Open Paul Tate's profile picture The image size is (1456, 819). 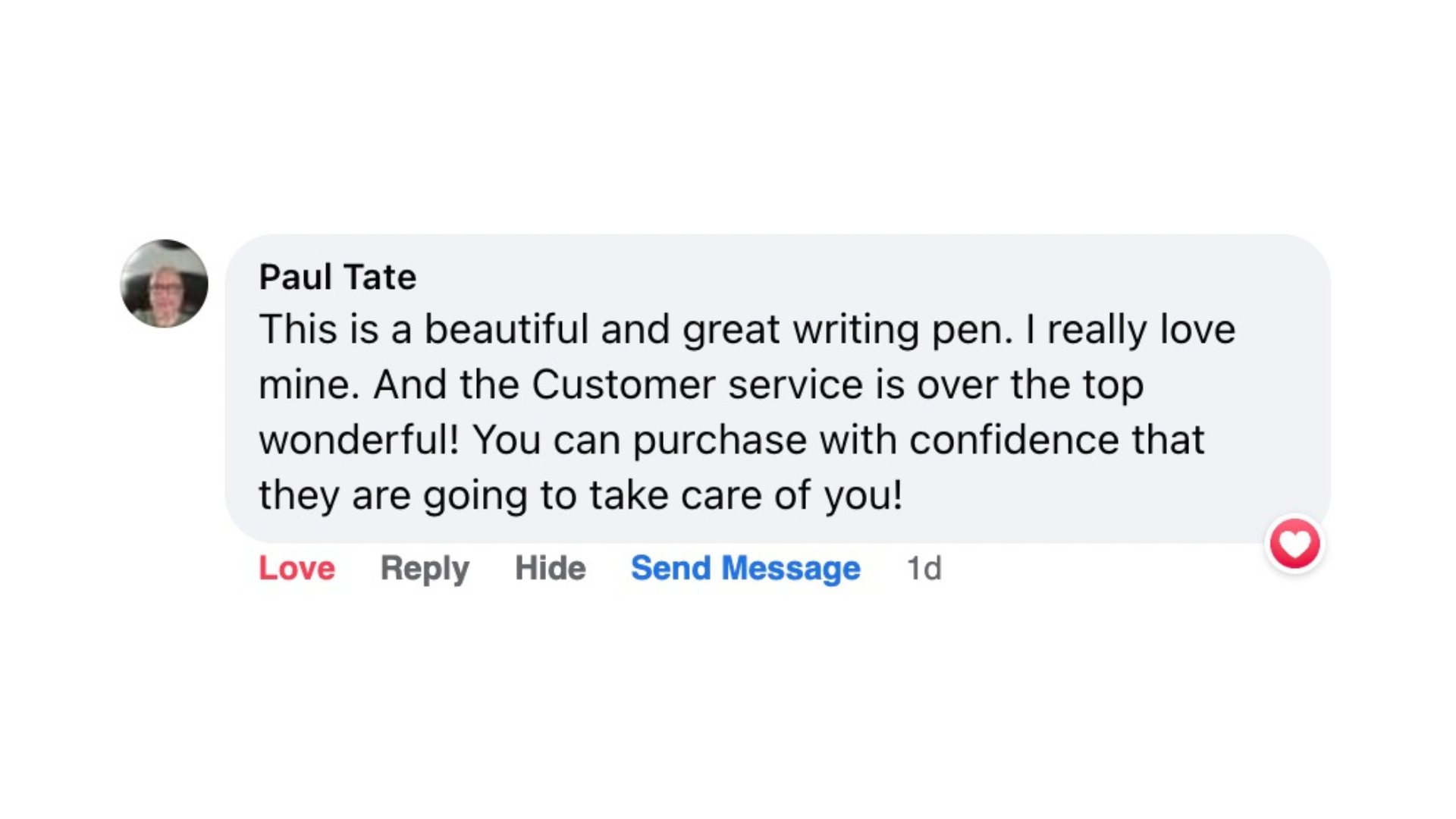click(x=165, y=284)
